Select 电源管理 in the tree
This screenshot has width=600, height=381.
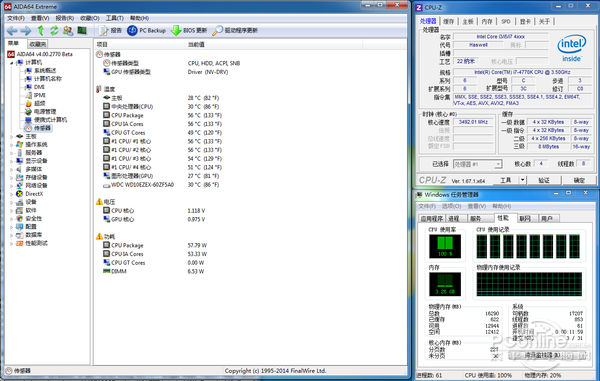coord(41,111)
